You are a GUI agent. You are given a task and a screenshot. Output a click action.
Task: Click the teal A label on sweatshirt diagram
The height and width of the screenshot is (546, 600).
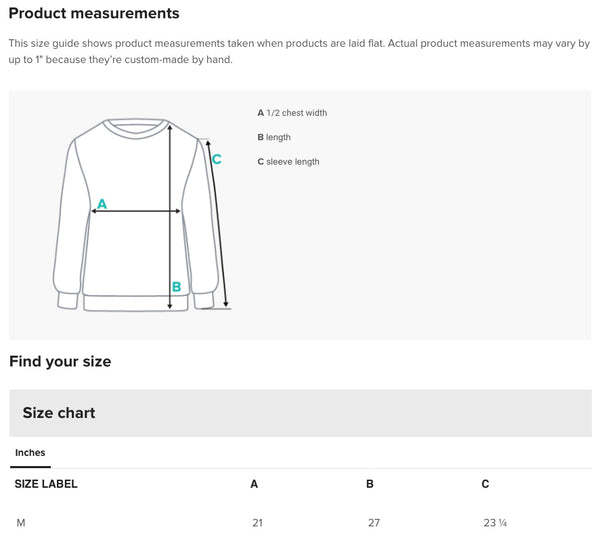(x=101, y=204)
